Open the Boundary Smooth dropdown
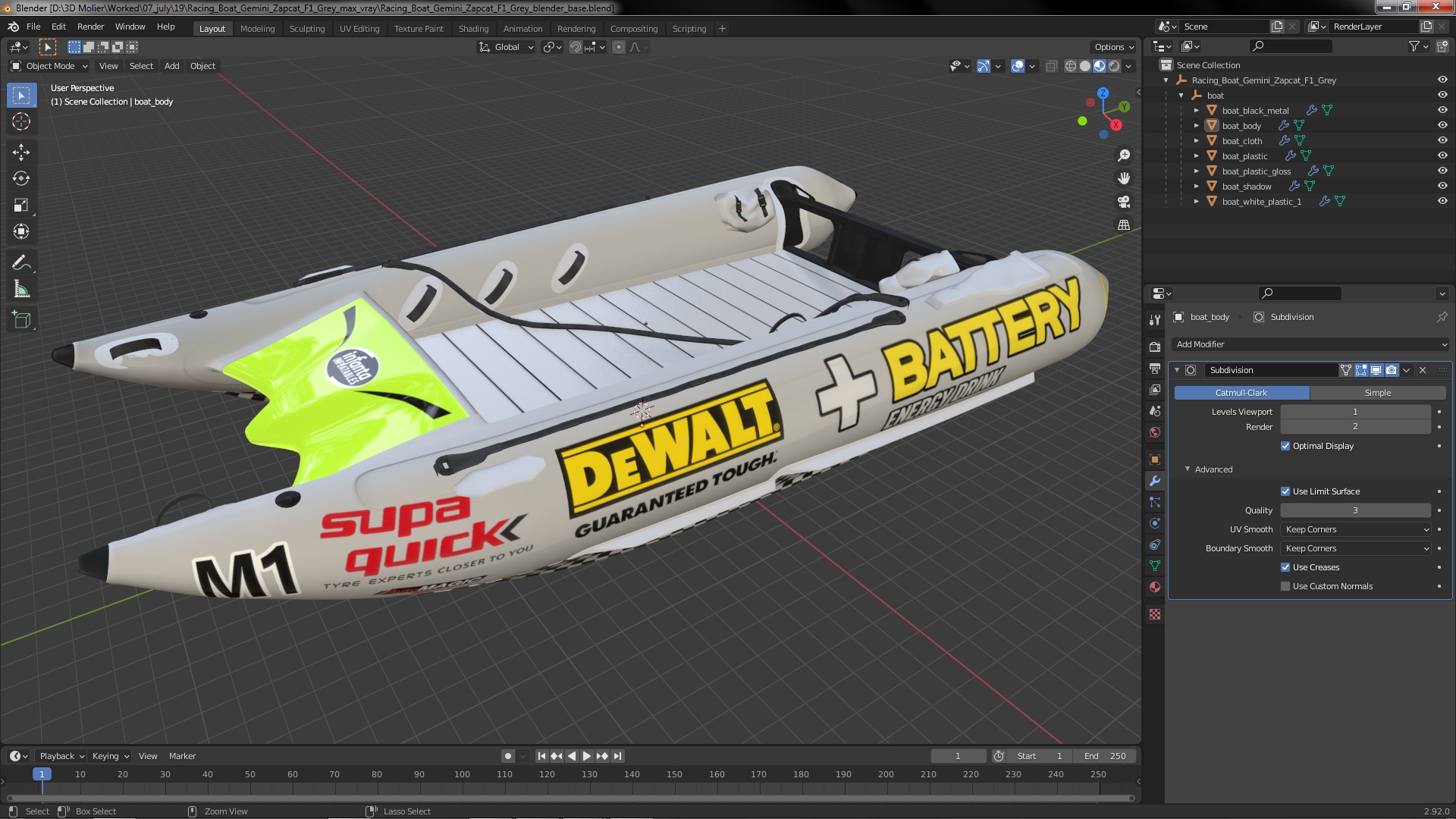This screenshot has height=819, width=1456. (1356, 548)
